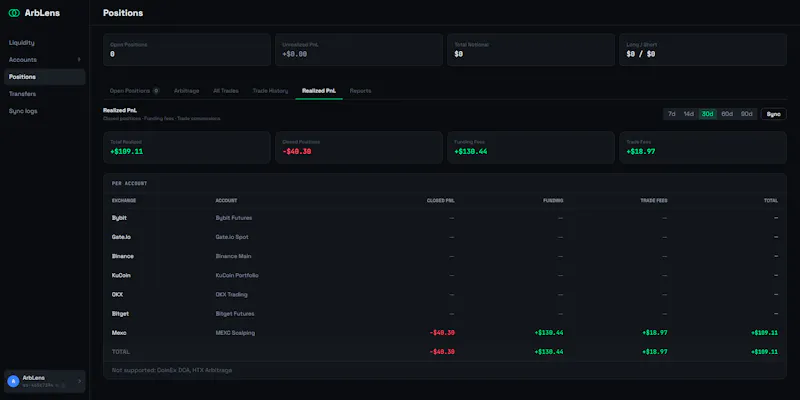Switch to the Trade History tab
Image resolution: width=800 pixels, height=400 pixels.
(270, 91)
